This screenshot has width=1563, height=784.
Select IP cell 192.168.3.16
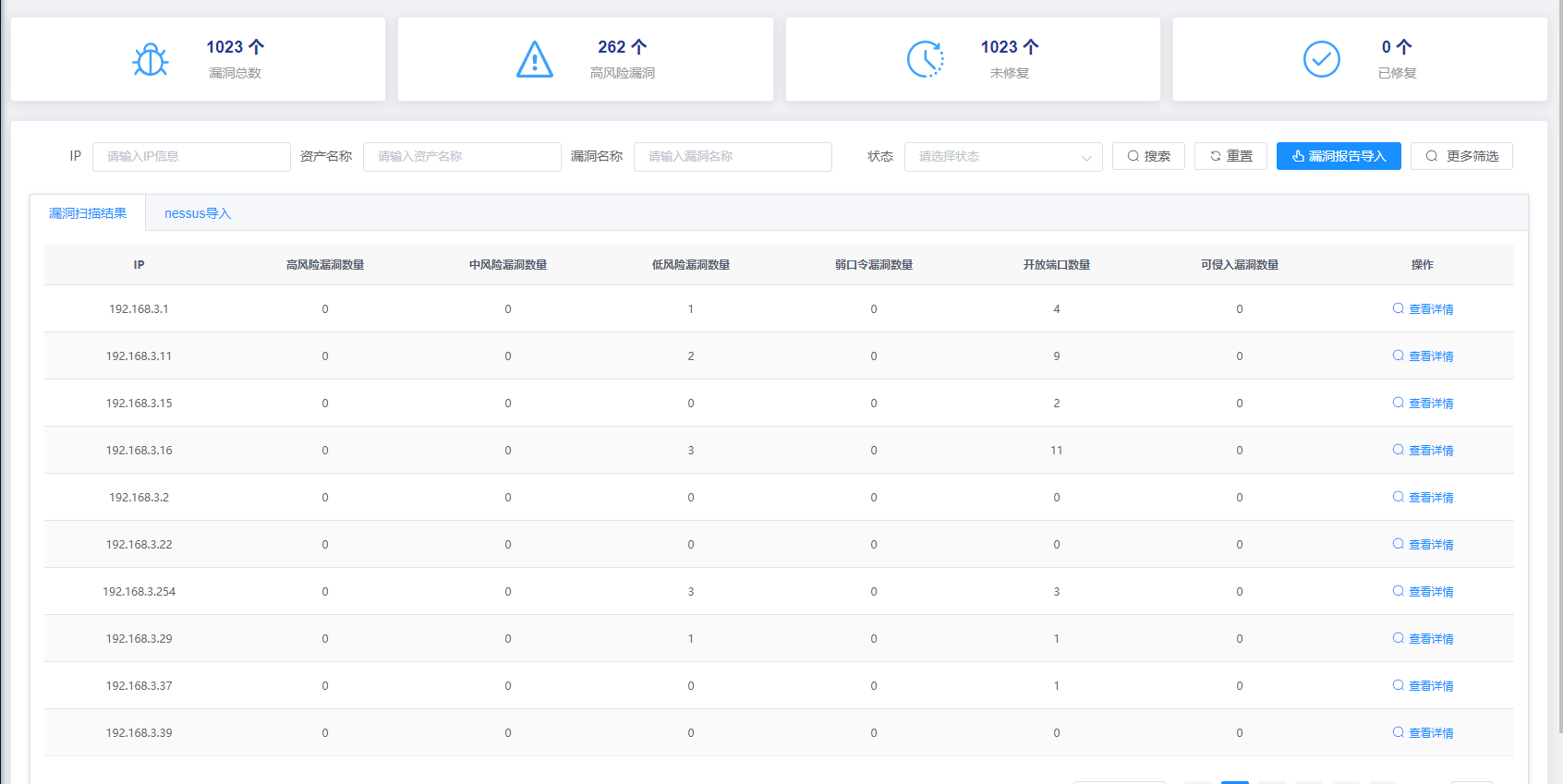tap(139, 451)
